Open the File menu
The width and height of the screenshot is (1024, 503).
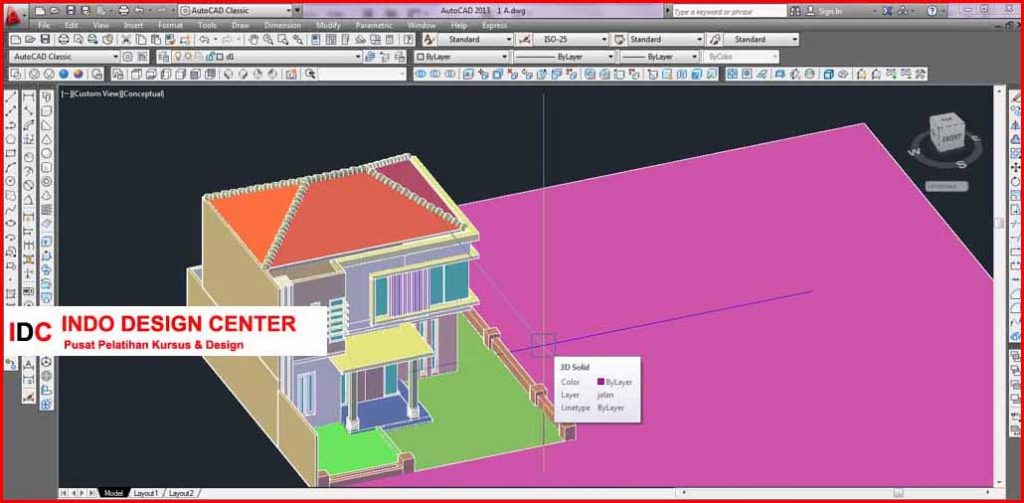[x=44, y=25]
